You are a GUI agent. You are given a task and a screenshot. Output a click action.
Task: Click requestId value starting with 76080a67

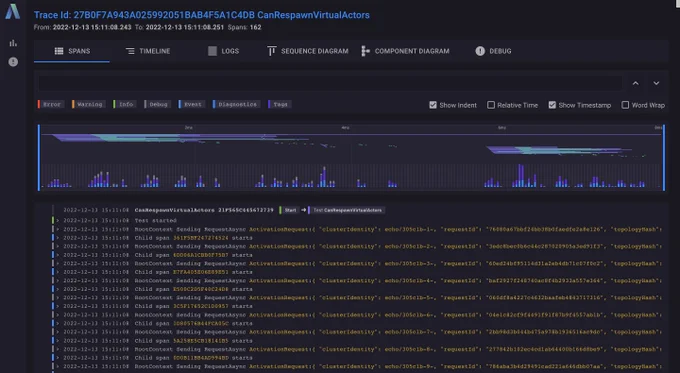click(x=546, y=229)
